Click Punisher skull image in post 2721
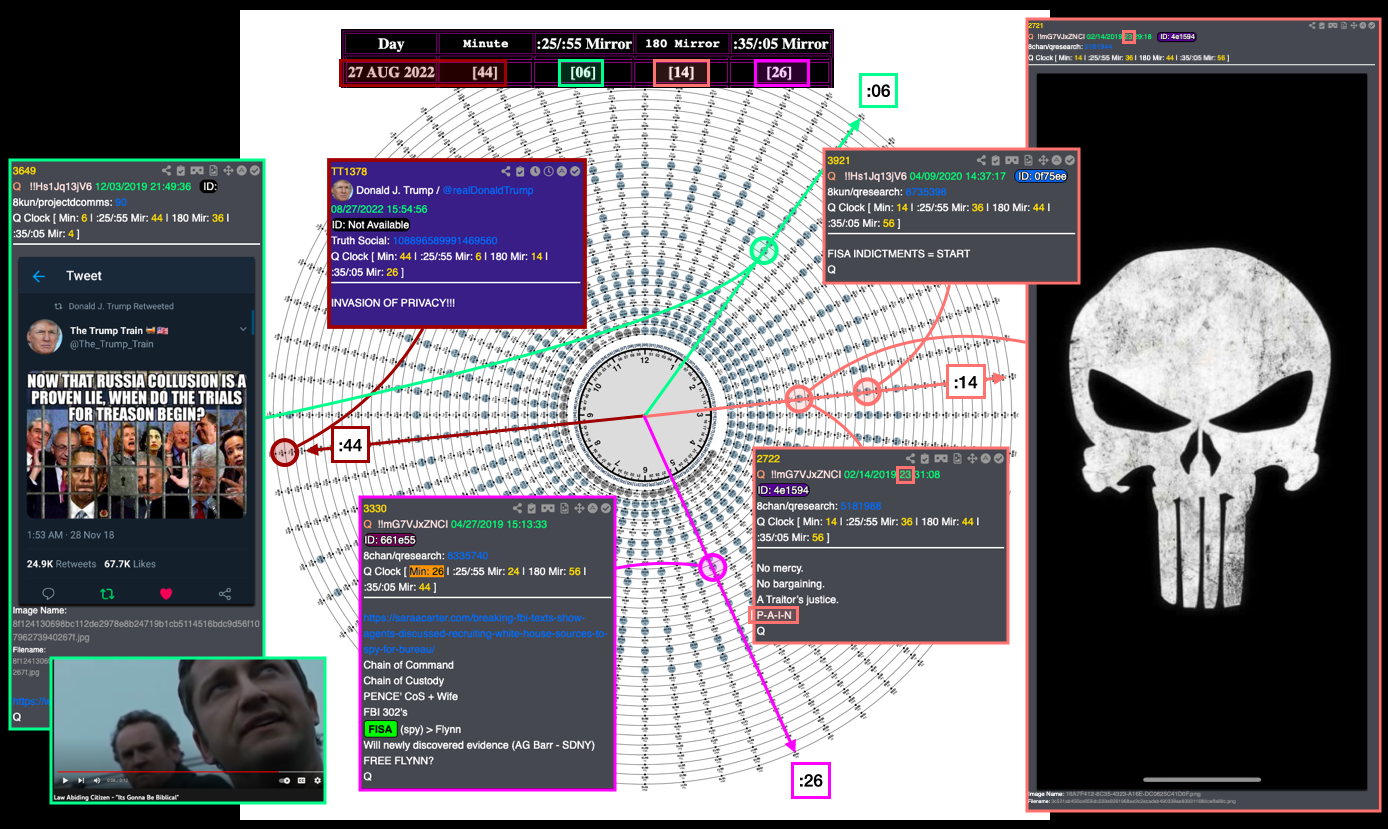 coord(1203,430)
